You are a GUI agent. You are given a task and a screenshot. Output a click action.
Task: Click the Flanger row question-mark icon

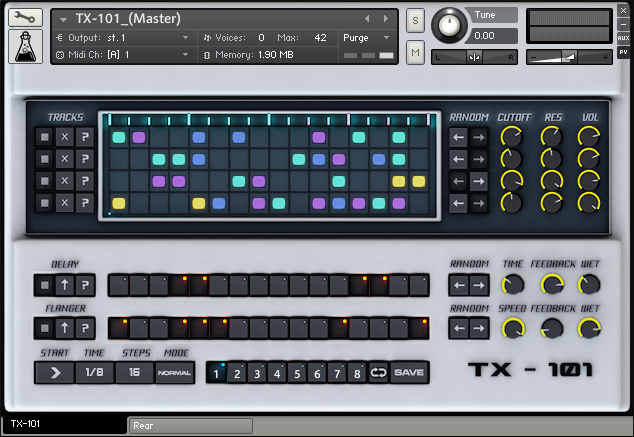point(85,327)
